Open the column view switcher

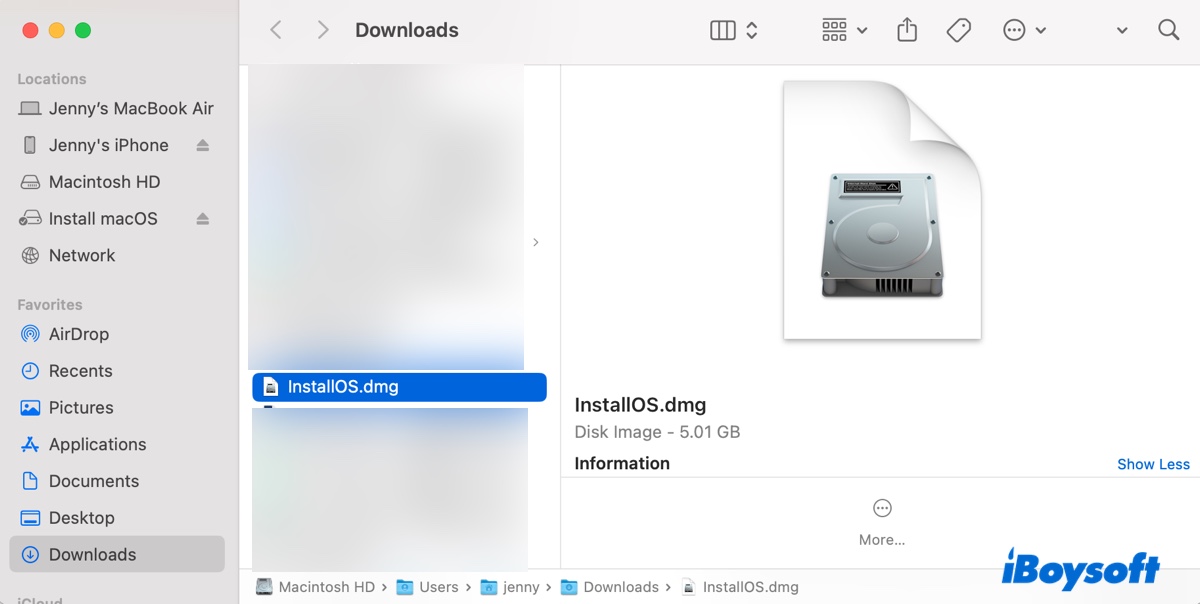point(734,31)
